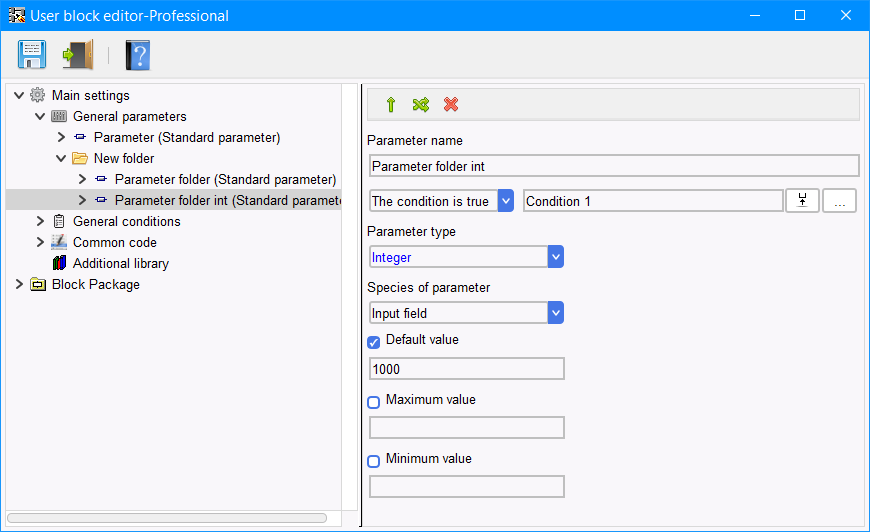Move parameter up with green arrow
The height and width of the screenshot is (532, 870).
(x=391, y=104)
